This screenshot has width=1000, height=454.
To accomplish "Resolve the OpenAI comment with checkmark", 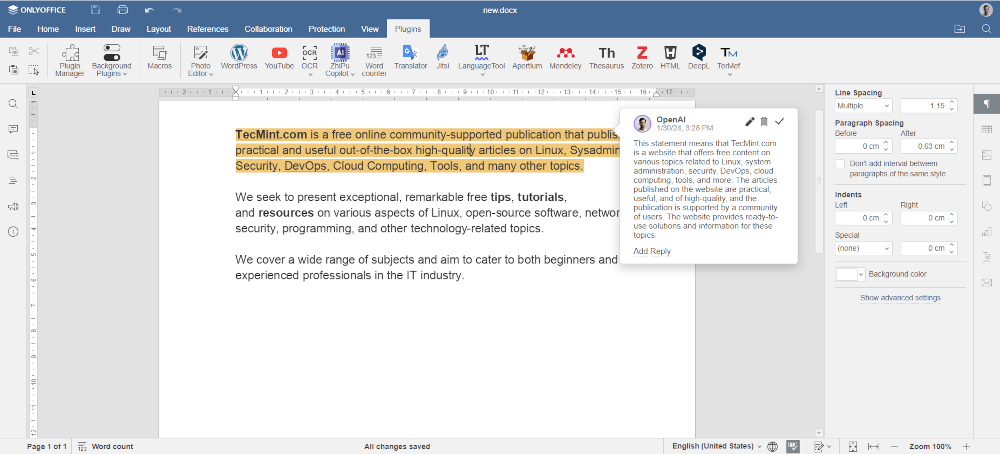I will pos(780,121).
